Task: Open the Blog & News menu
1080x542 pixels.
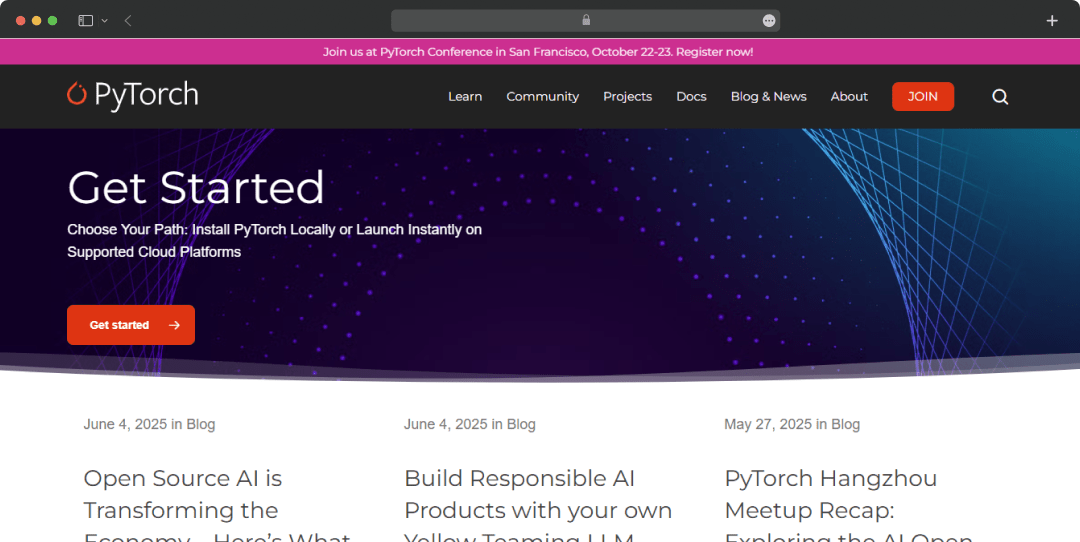Action: tap(769, 96)
